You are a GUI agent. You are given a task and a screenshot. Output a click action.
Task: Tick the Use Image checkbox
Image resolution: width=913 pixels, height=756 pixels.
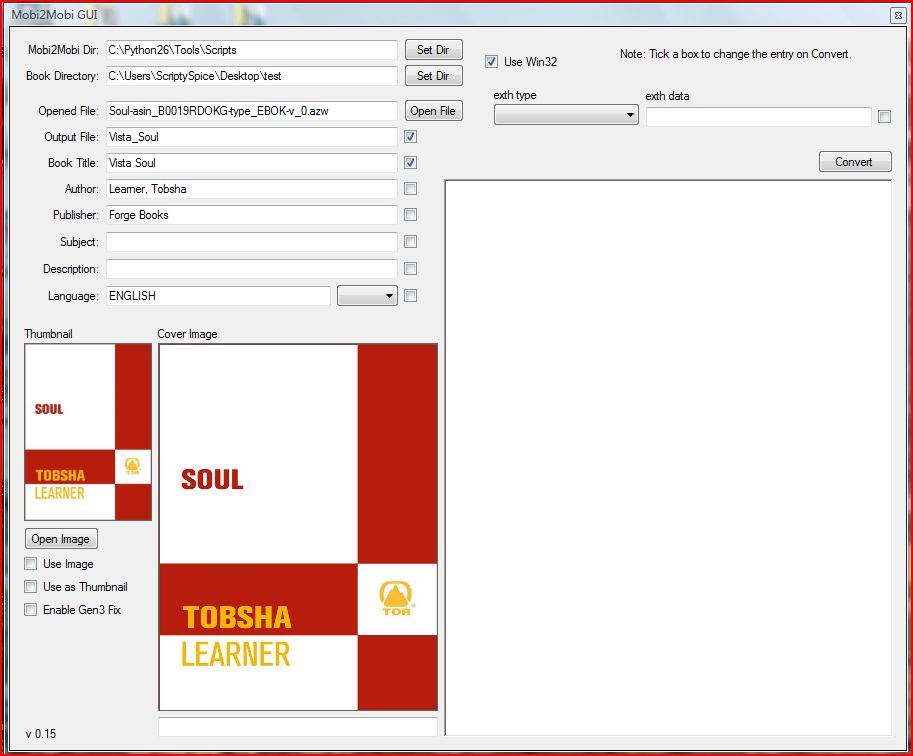pos(31,564)
